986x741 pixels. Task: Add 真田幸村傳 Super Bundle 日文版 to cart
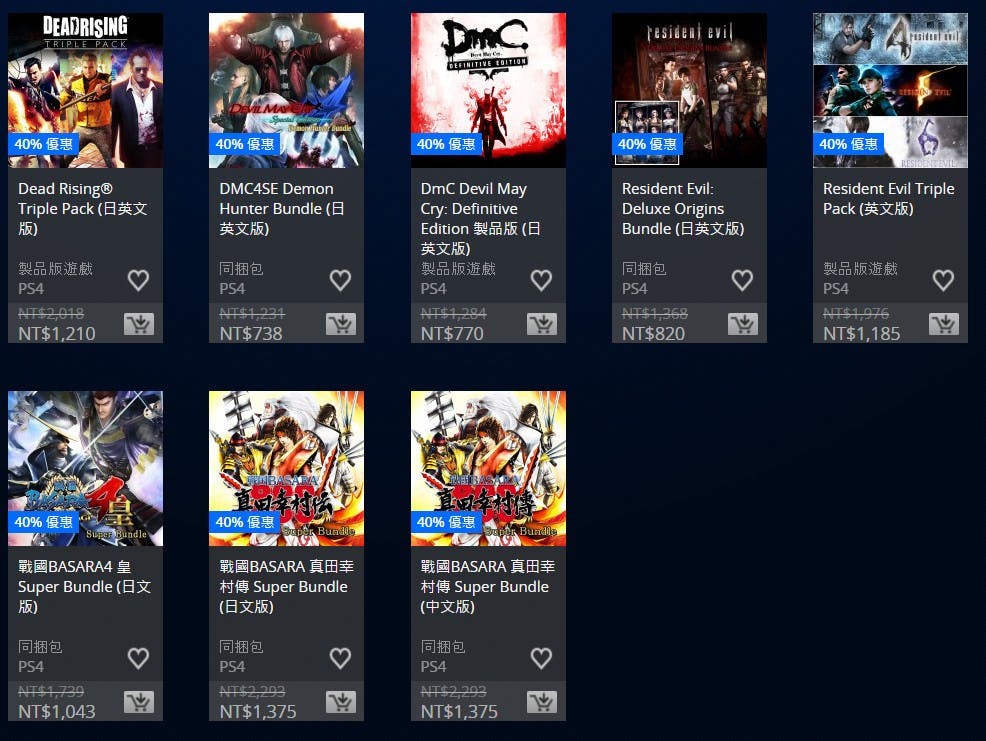(x=341, y=702)
